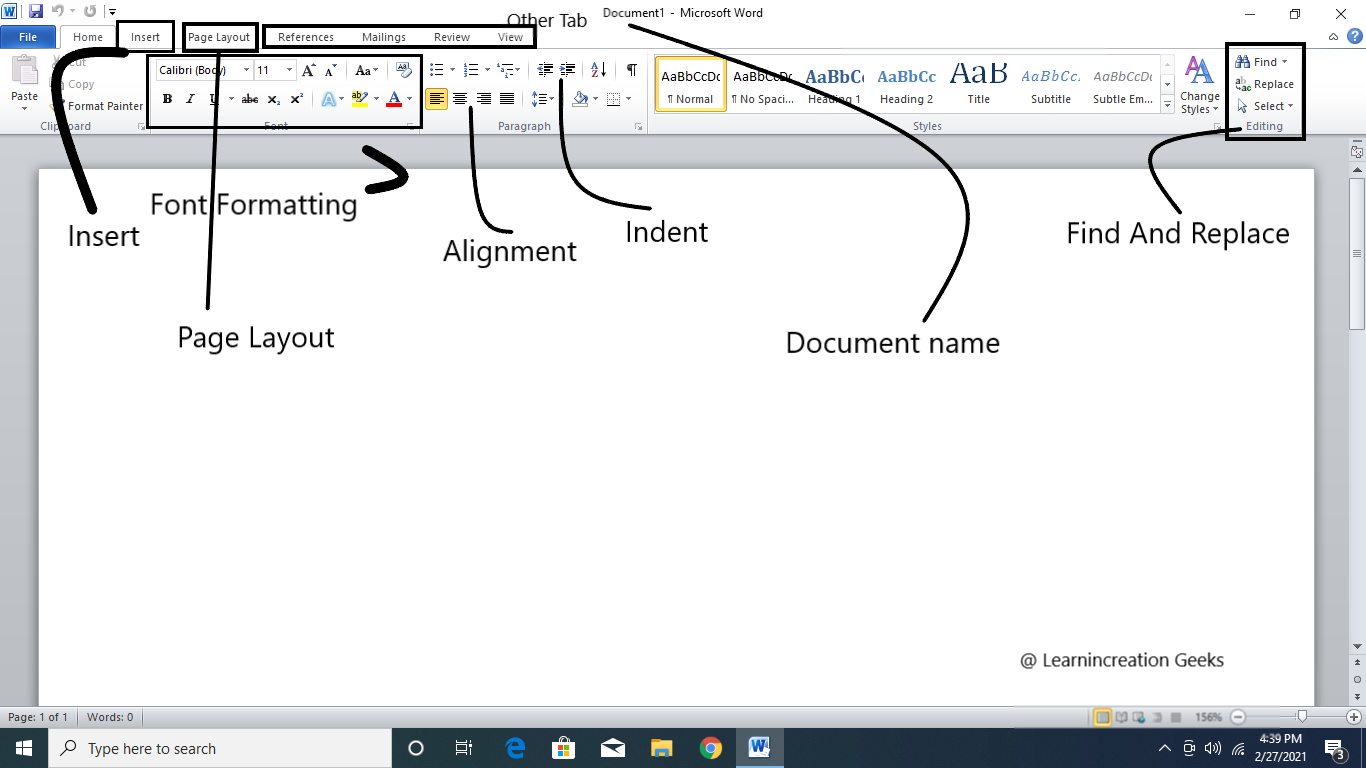
Task: Open the File tab
Action: 28,37
